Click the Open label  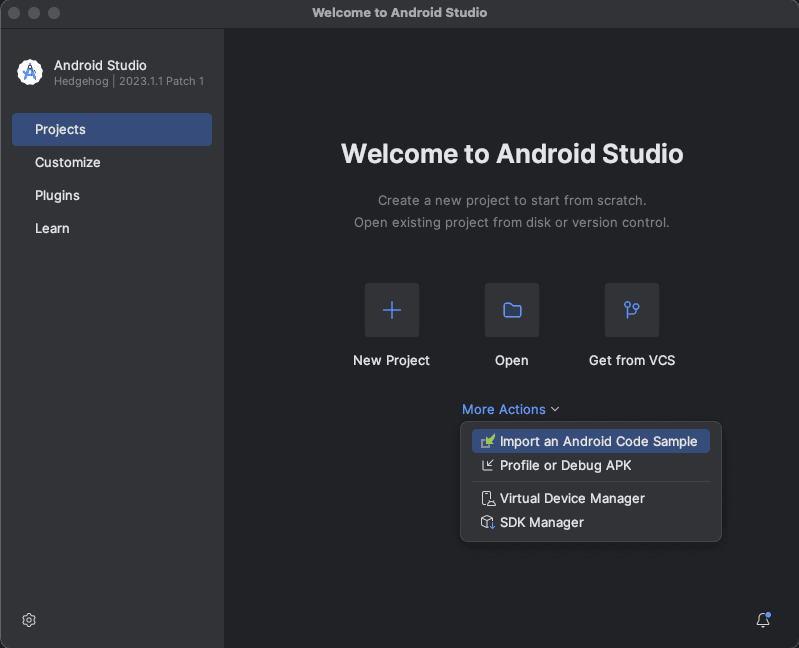tap(512, 361)
